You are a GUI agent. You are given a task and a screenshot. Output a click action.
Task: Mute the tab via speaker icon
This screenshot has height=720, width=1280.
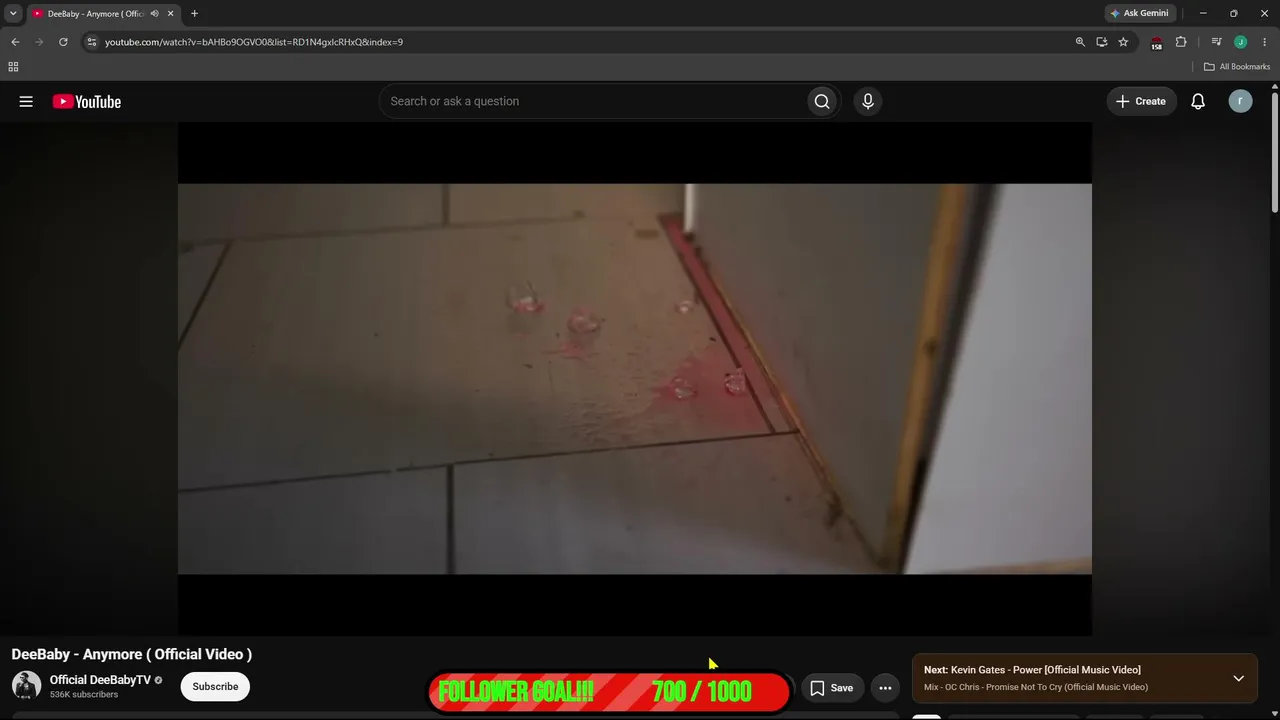[x=154, y=13]
